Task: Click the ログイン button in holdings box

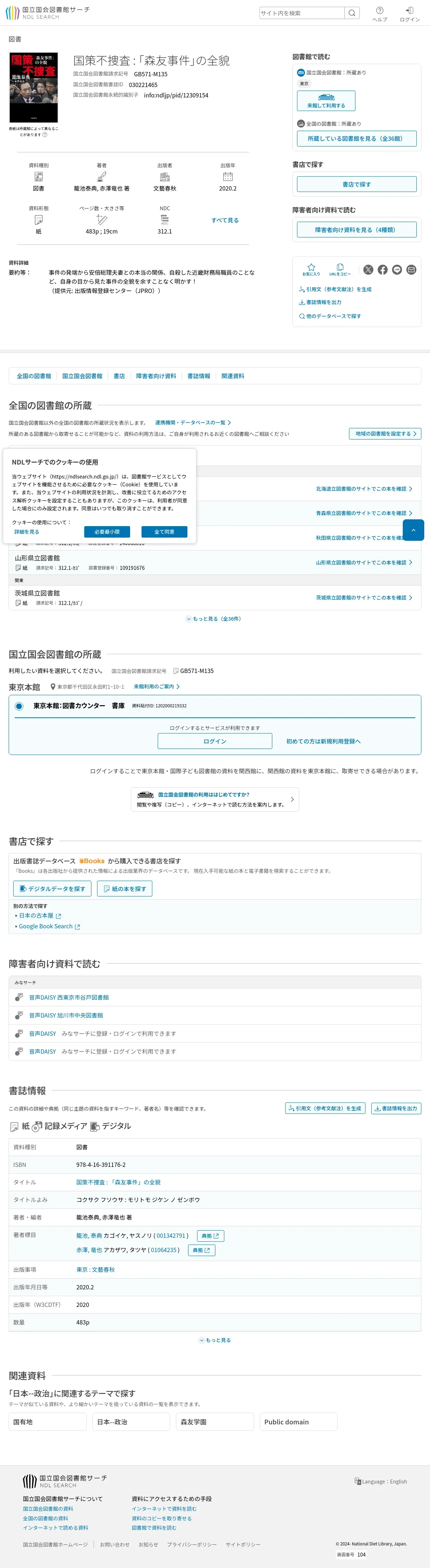Action: click(215, 741)
